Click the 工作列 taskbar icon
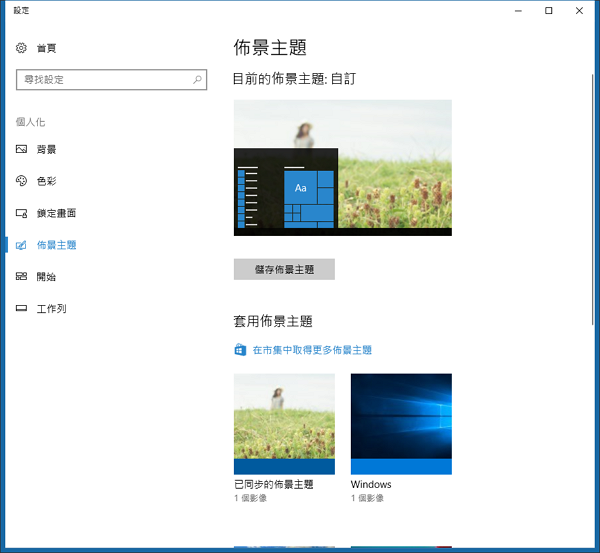Screen dimensions: 600x553 (21, 308)
